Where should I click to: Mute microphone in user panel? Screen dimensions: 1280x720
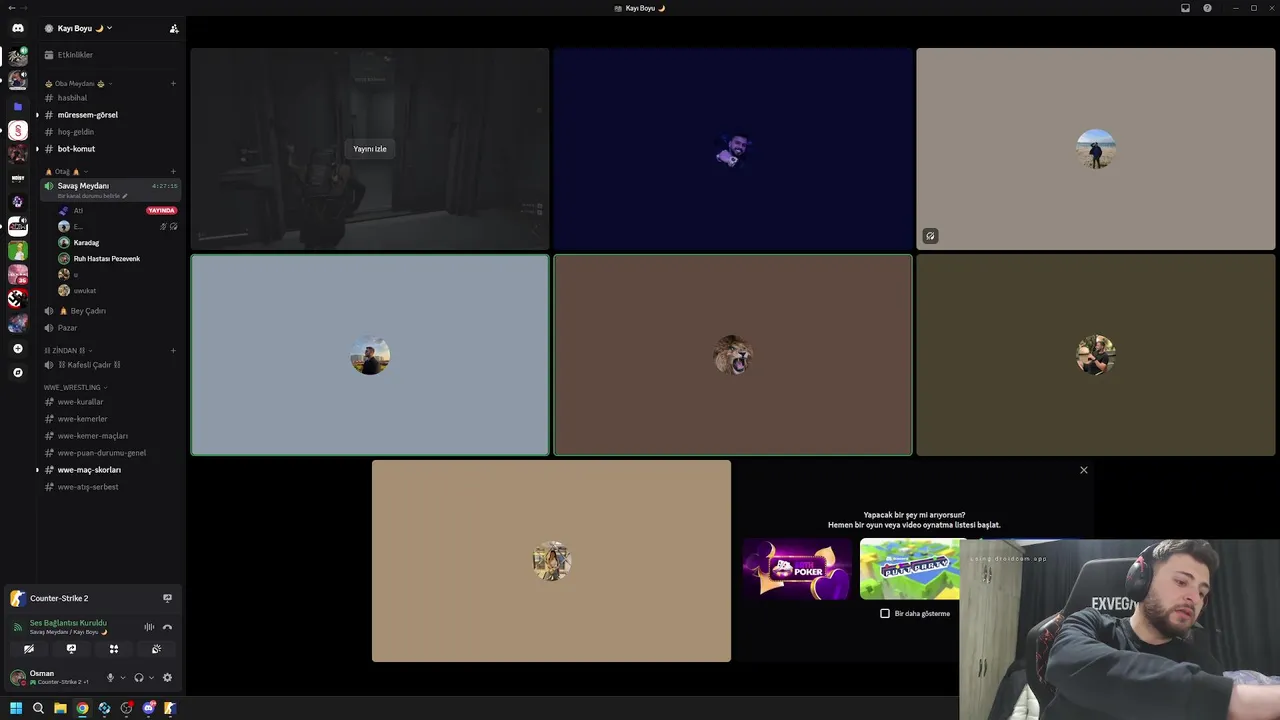coord(111,678)
